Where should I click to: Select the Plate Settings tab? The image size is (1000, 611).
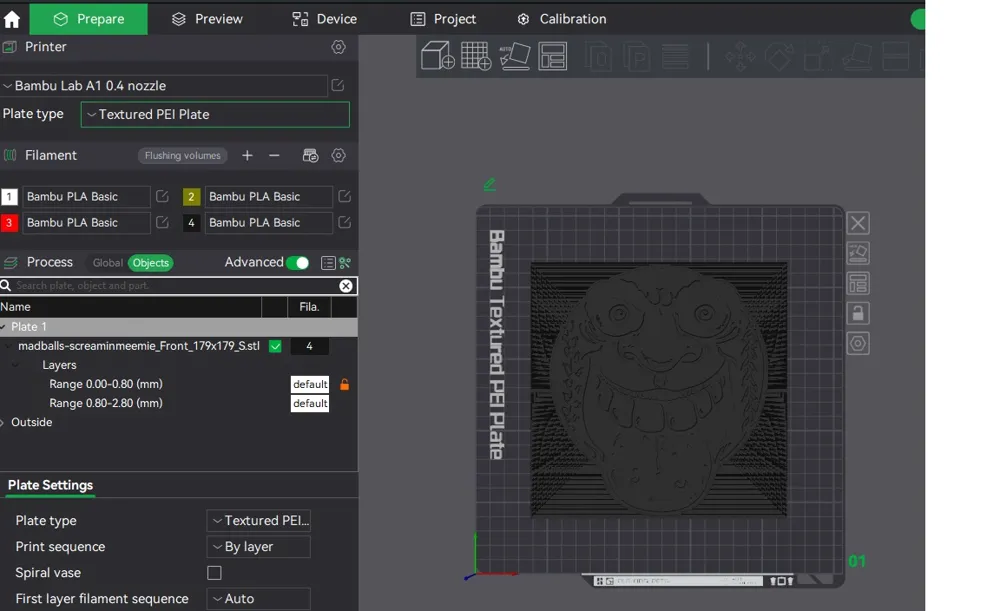click(x=50, y=485)
